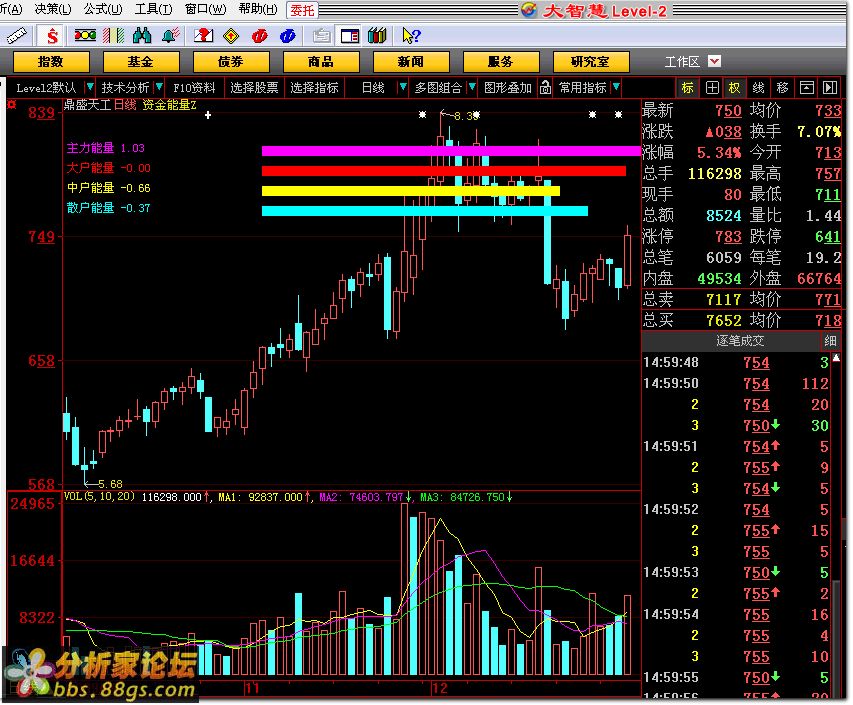Open the binoculars search icon
Image resolution: width=853 pixels, height=705 pixels.
tap(141, 36)
